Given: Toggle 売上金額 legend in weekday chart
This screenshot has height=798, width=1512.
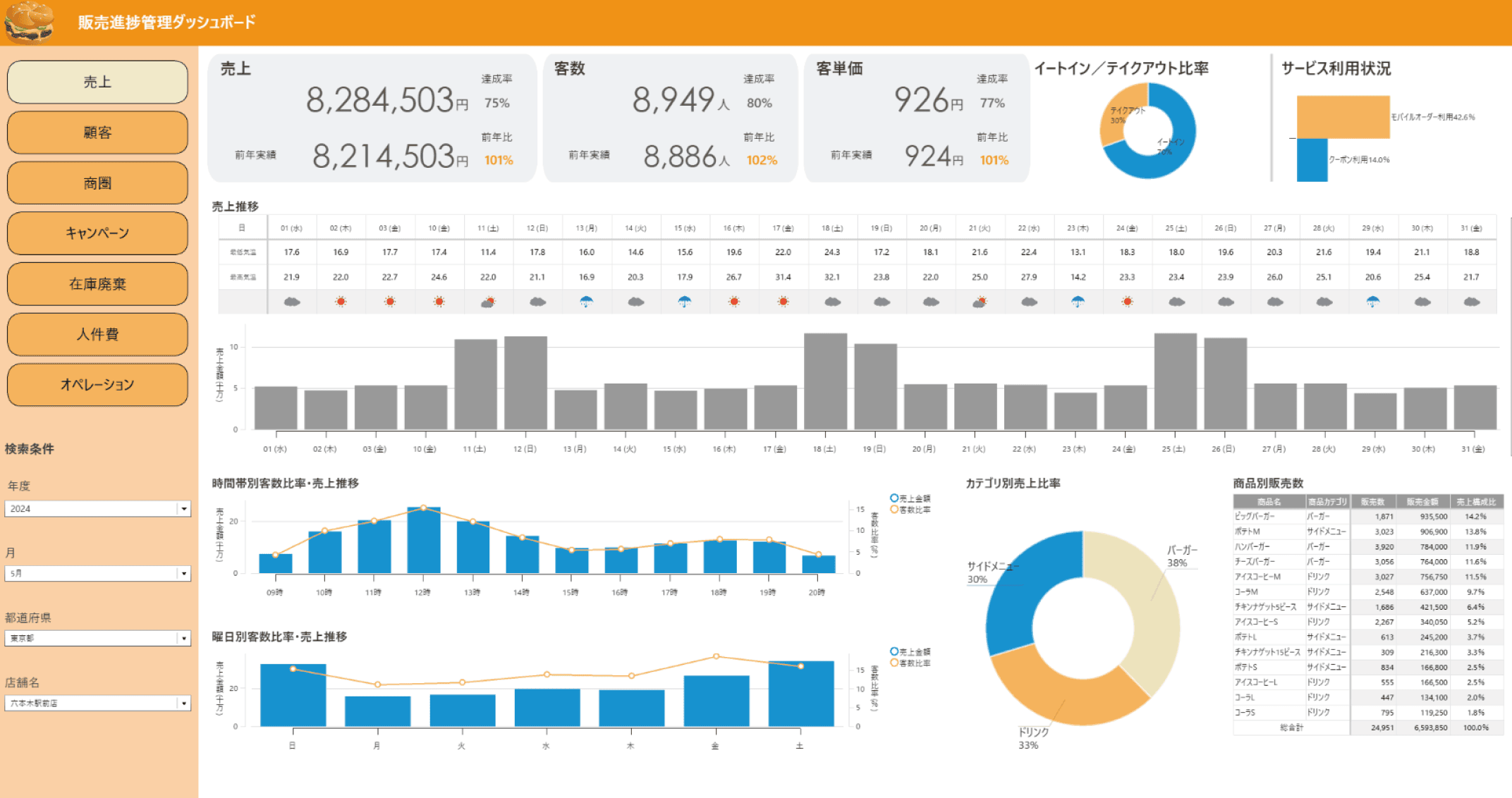Looking at the screenshot, I should click(910, 652).
